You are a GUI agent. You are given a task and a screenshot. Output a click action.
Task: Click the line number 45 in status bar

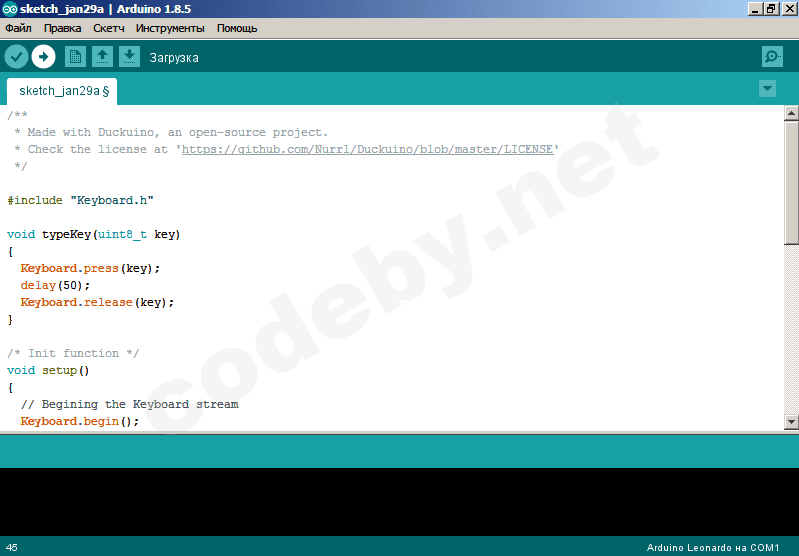12,548
